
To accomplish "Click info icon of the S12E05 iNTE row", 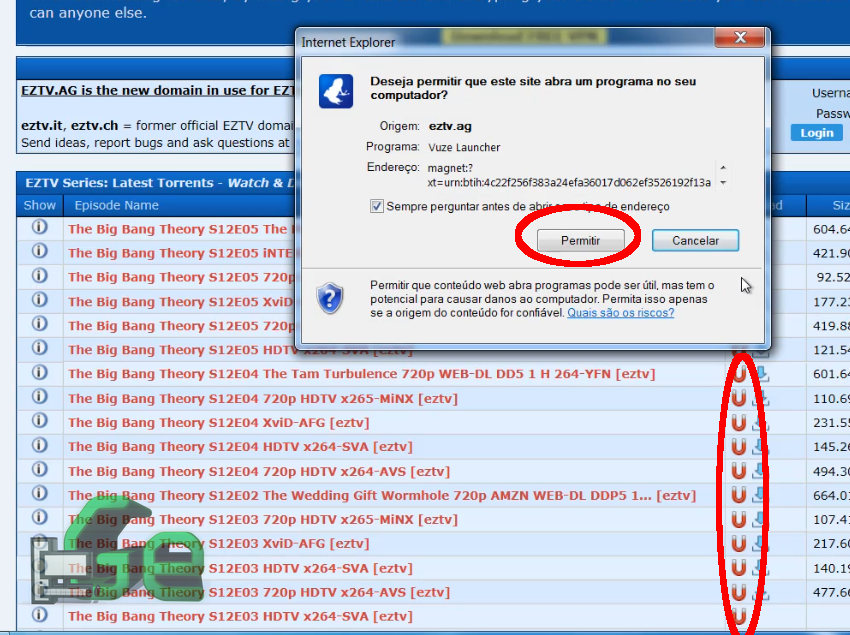I will click(x=40, y=251).
